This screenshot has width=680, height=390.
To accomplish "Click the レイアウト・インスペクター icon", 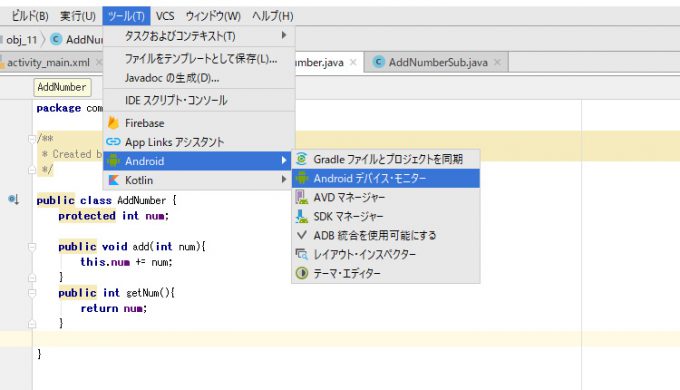I will tap(301, 254).
